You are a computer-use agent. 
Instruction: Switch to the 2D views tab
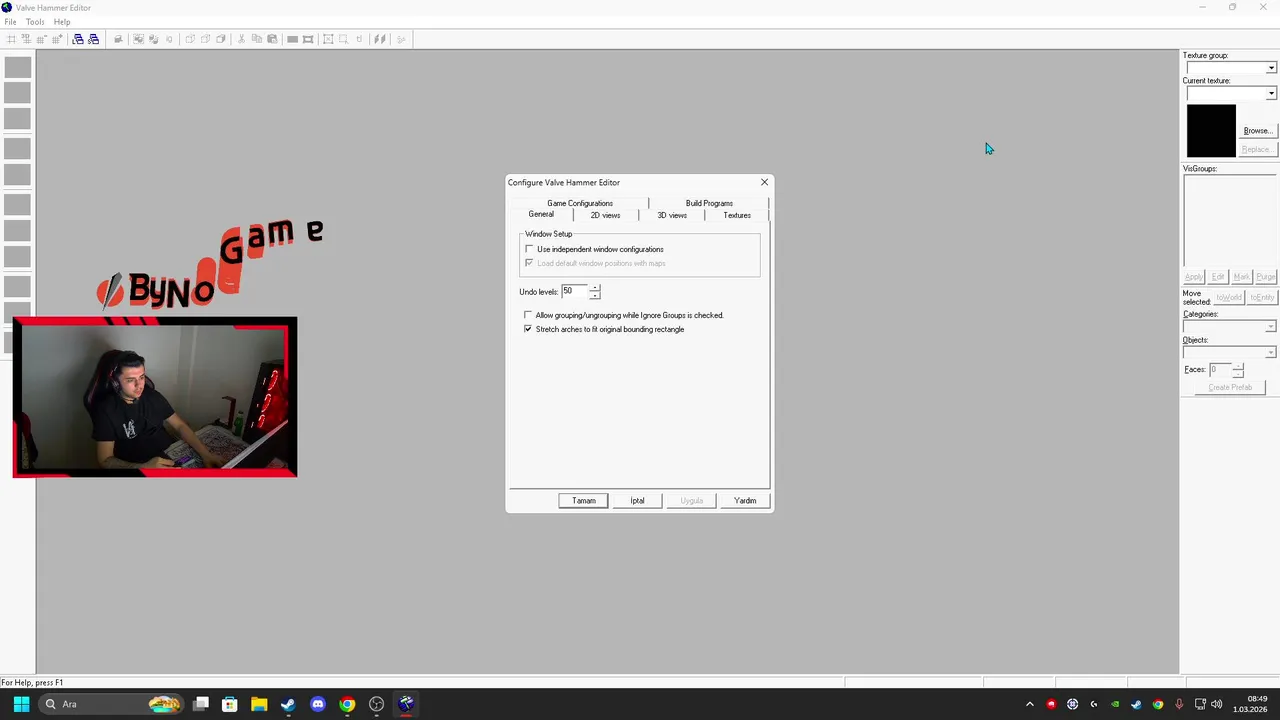(x=605, y=215)
